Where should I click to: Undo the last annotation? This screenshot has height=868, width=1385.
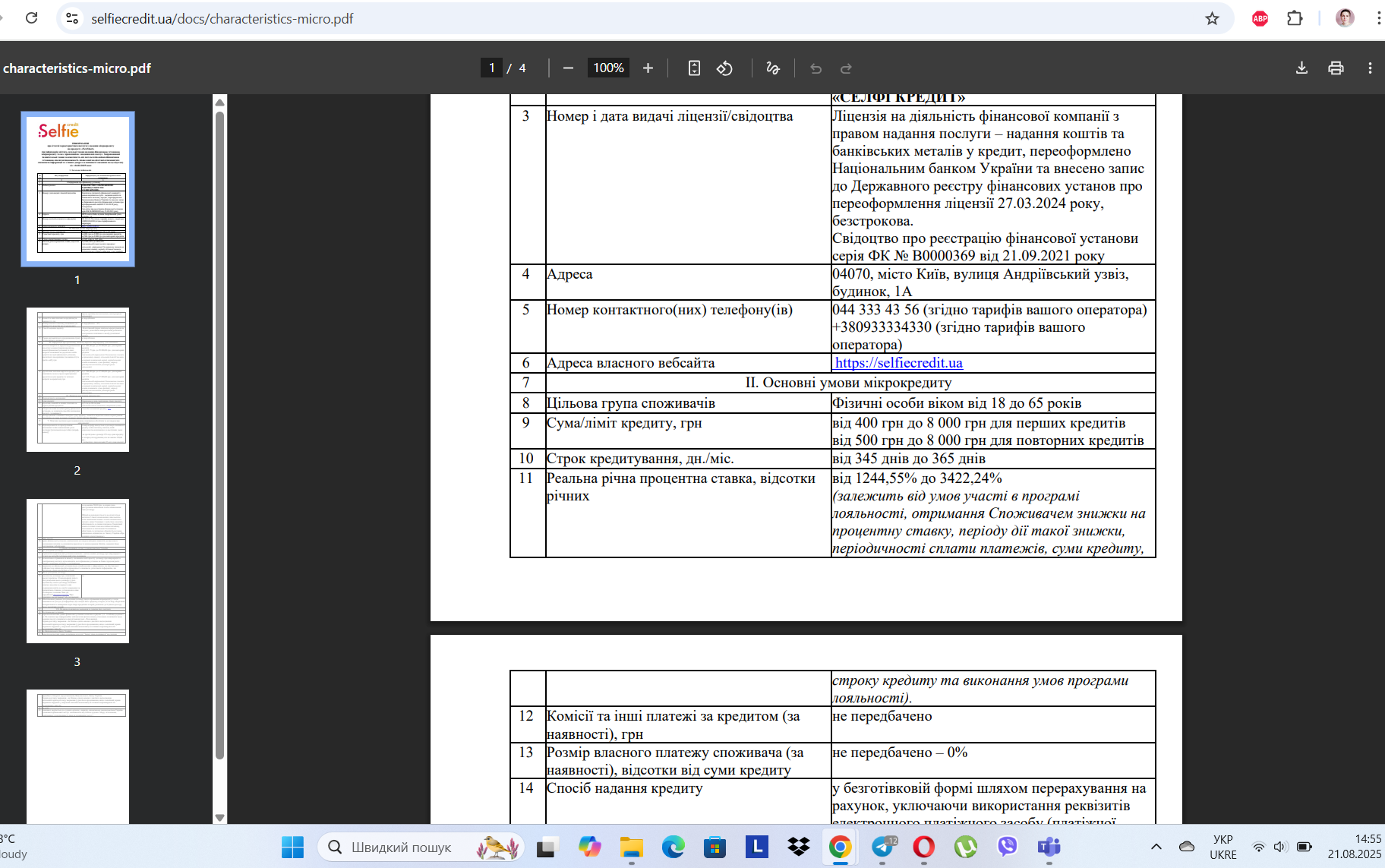[816, 68]
